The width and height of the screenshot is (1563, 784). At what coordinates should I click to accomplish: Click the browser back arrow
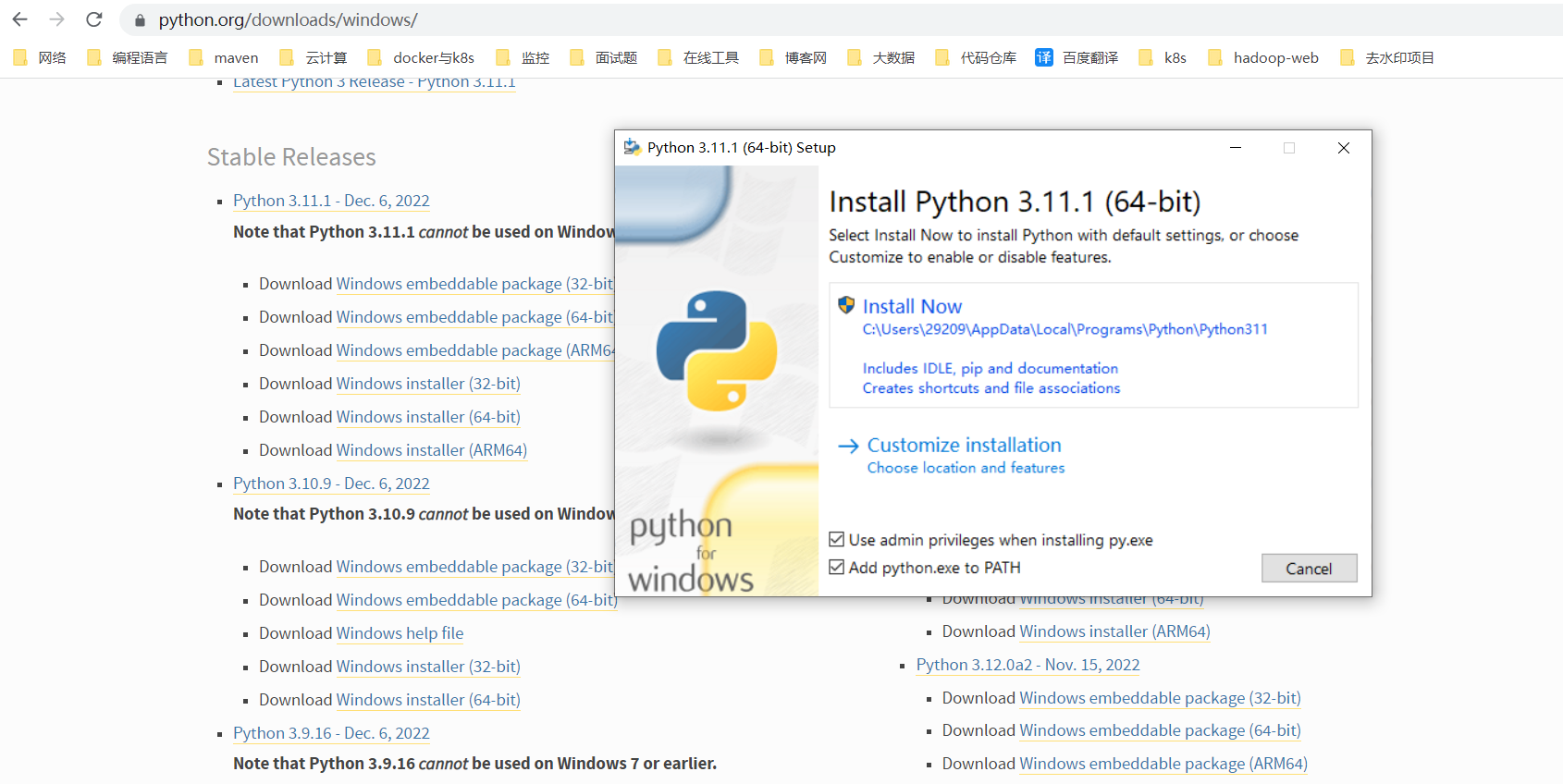click(x=19, y=19)
